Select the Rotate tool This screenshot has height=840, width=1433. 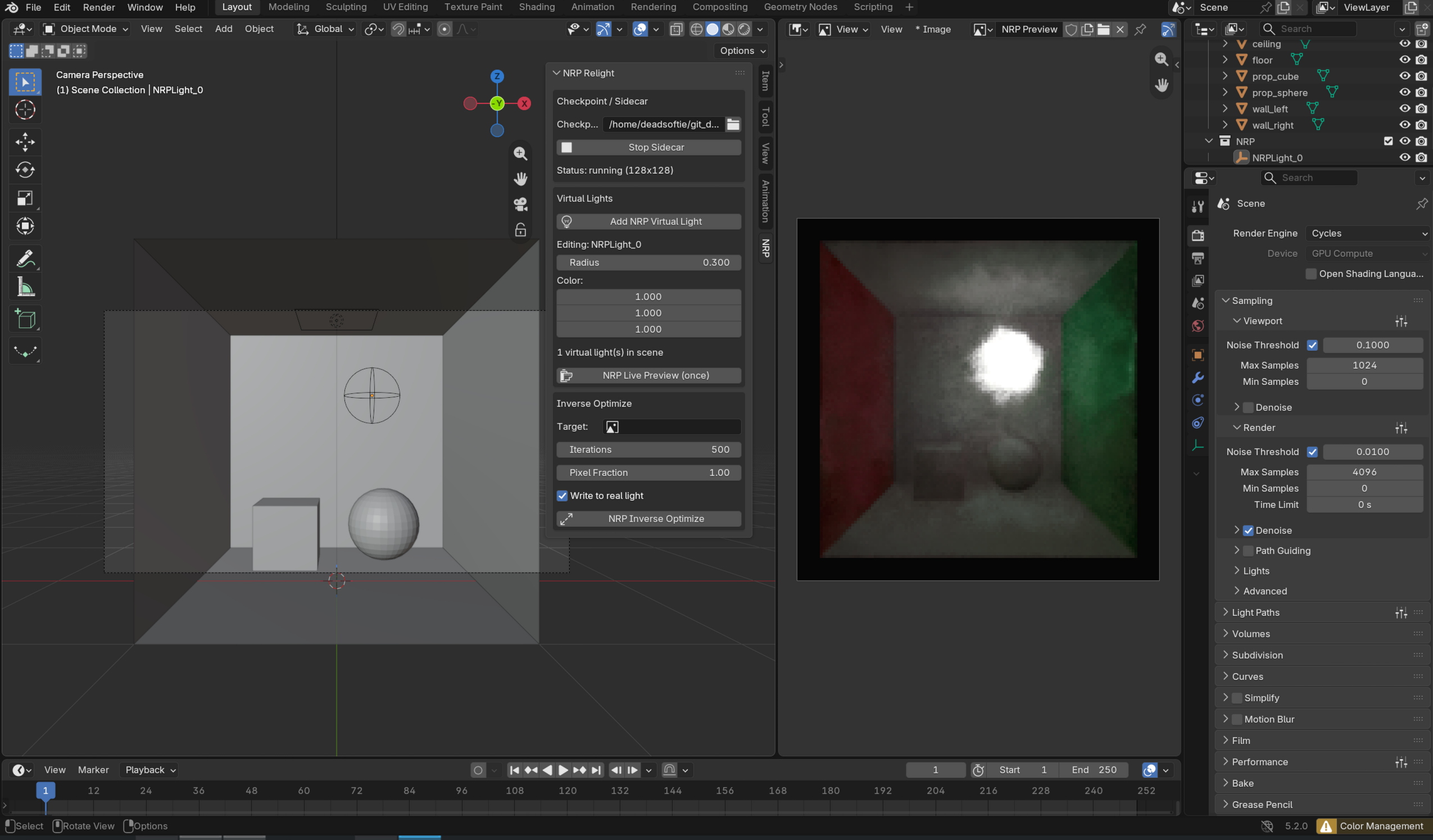point(25,170)
